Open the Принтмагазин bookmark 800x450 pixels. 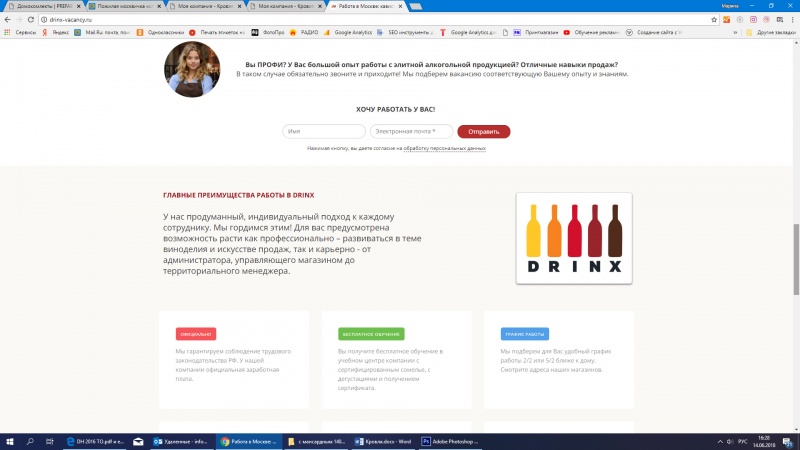536,32
